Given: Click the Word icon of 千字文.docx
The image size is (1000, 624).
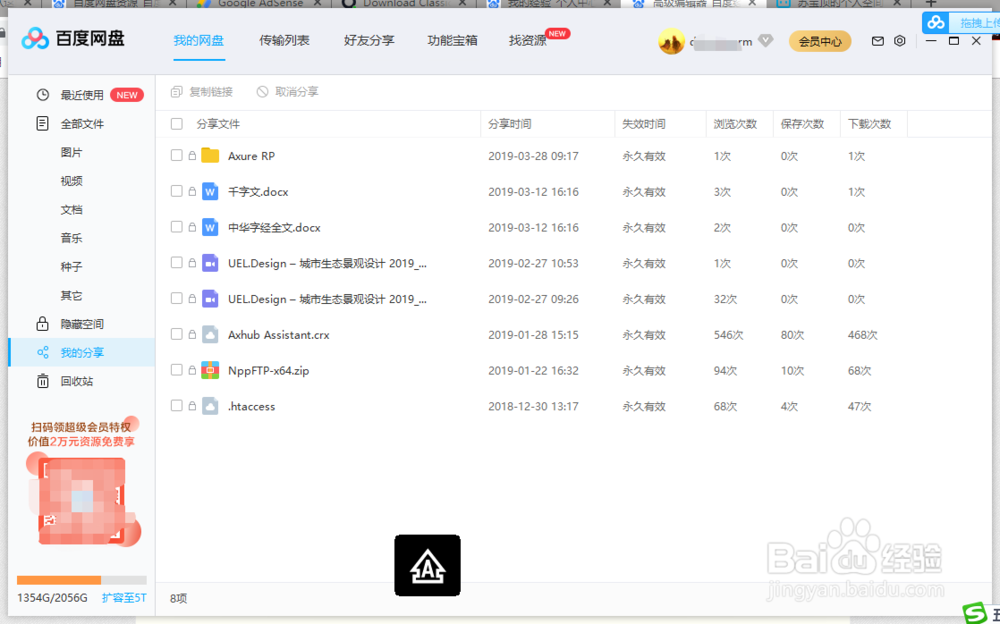Looking at the screenshot, I should 210,191.
